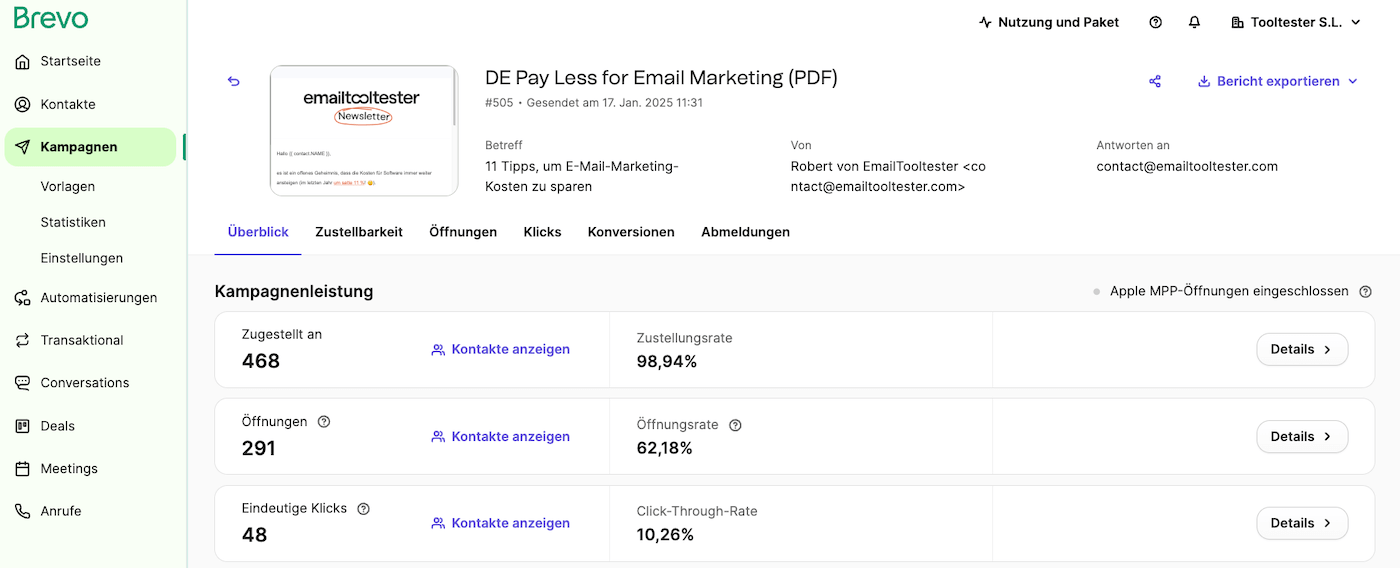This screenshot has height=568, width=1400.
Task: Show contacts for Öffnungen
Action: (x=500, y=437)
